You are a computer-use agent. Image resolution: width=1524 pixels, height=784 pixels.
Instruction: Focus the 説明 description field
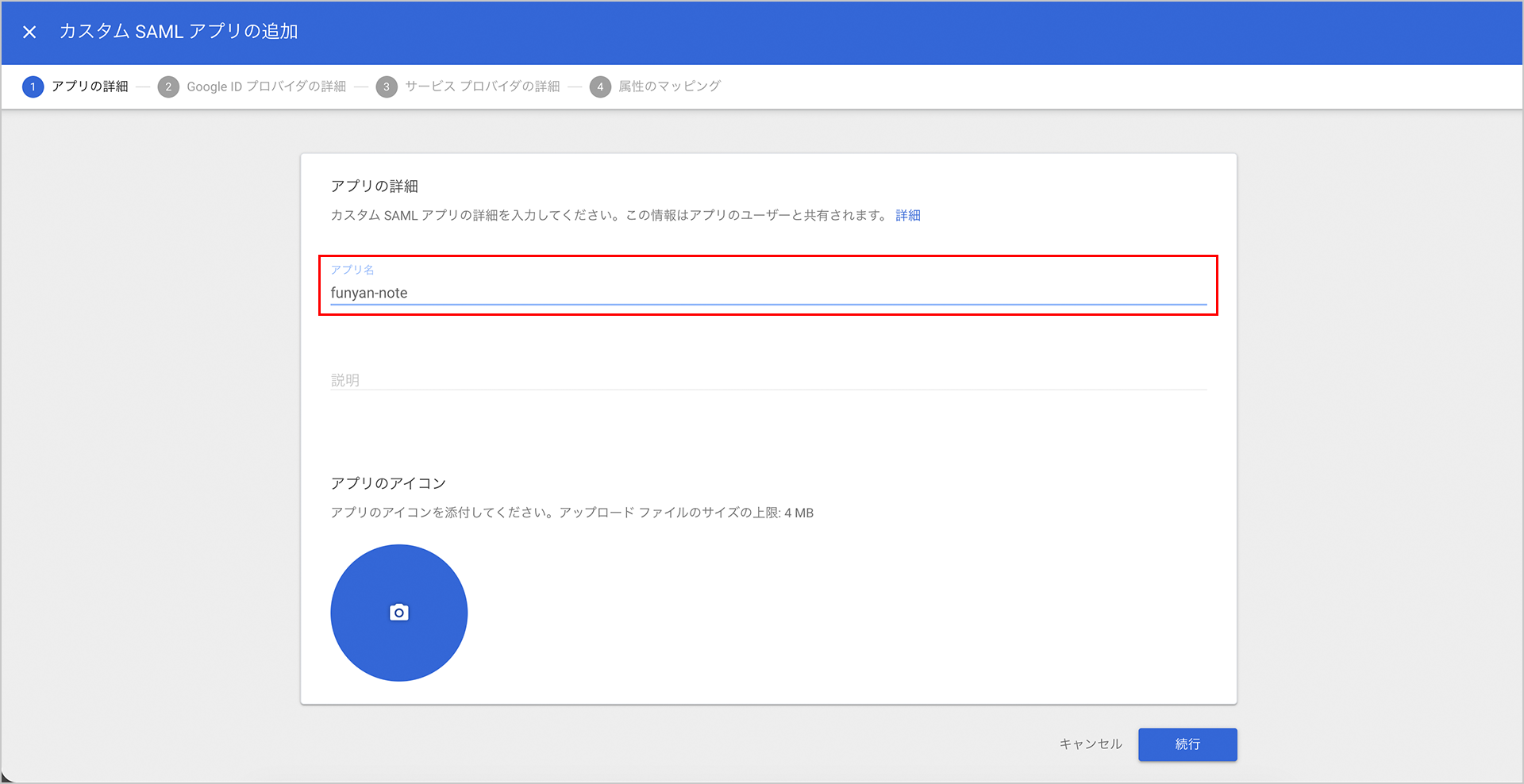(767, 380)
